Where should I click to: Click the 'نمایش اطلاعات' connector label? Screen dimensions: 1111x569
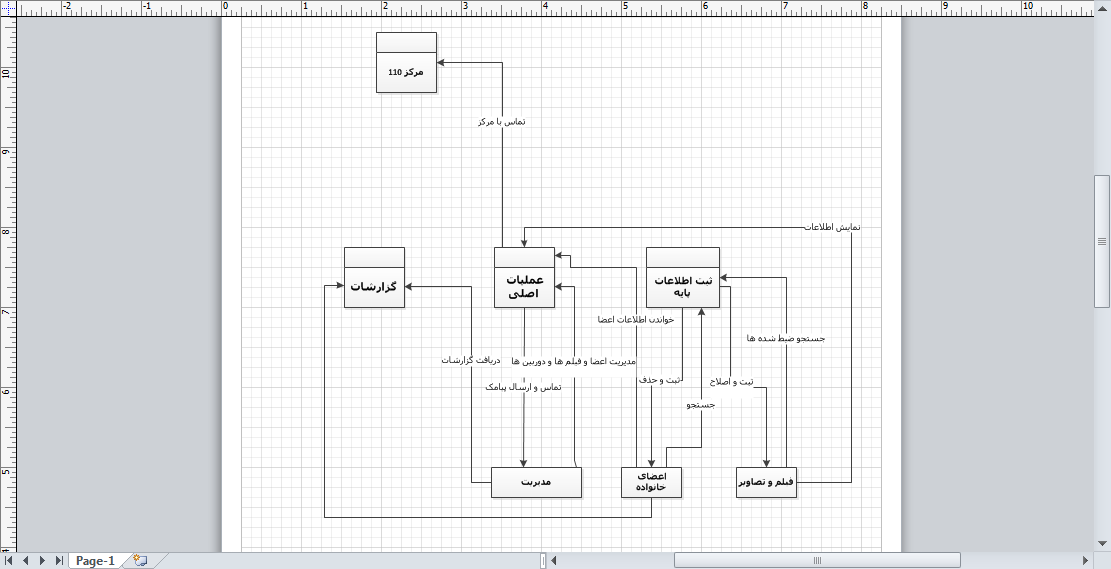(x=833, y=227)
